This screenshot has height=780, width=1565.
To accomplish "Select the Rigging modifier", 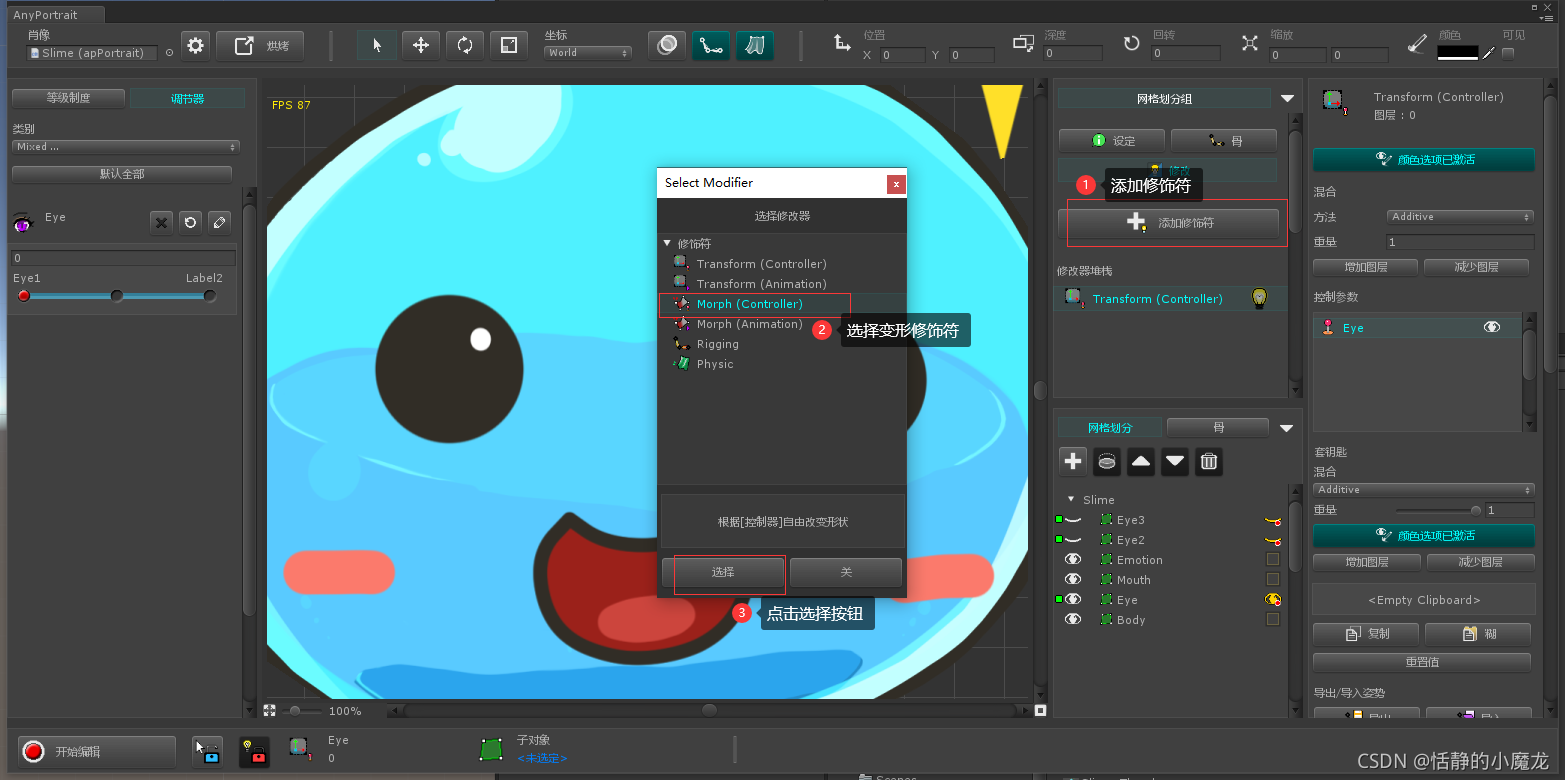I will point(717,344).
